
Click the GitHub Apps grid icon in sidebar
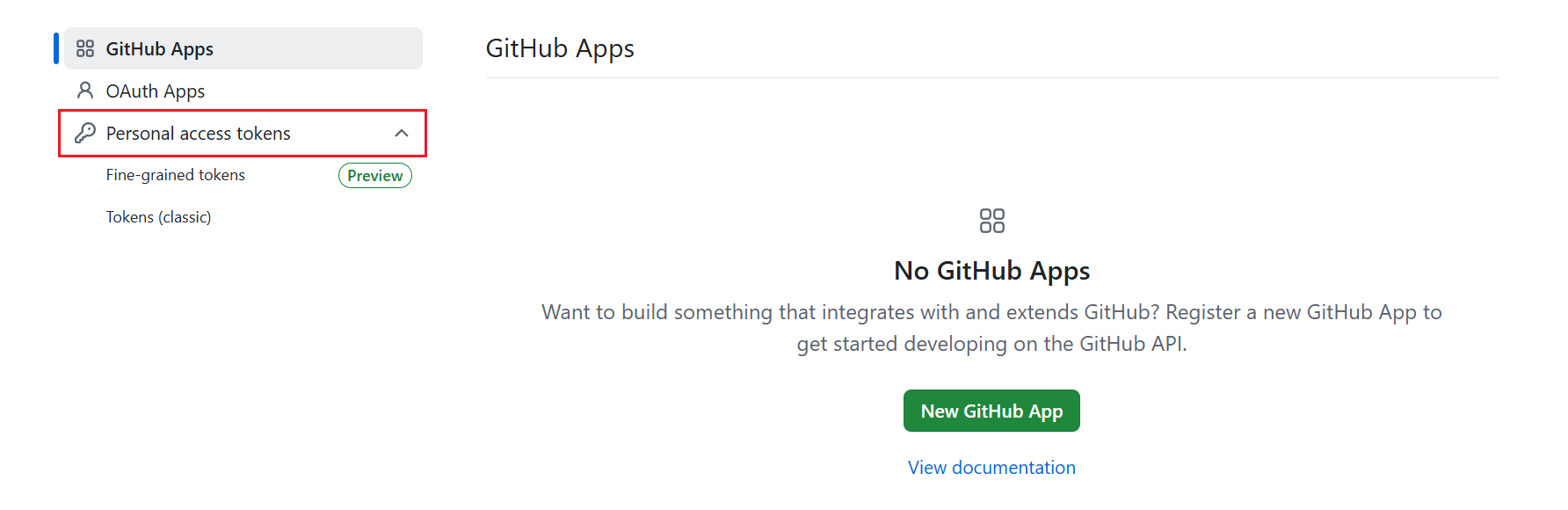click(x=85, y=48)
